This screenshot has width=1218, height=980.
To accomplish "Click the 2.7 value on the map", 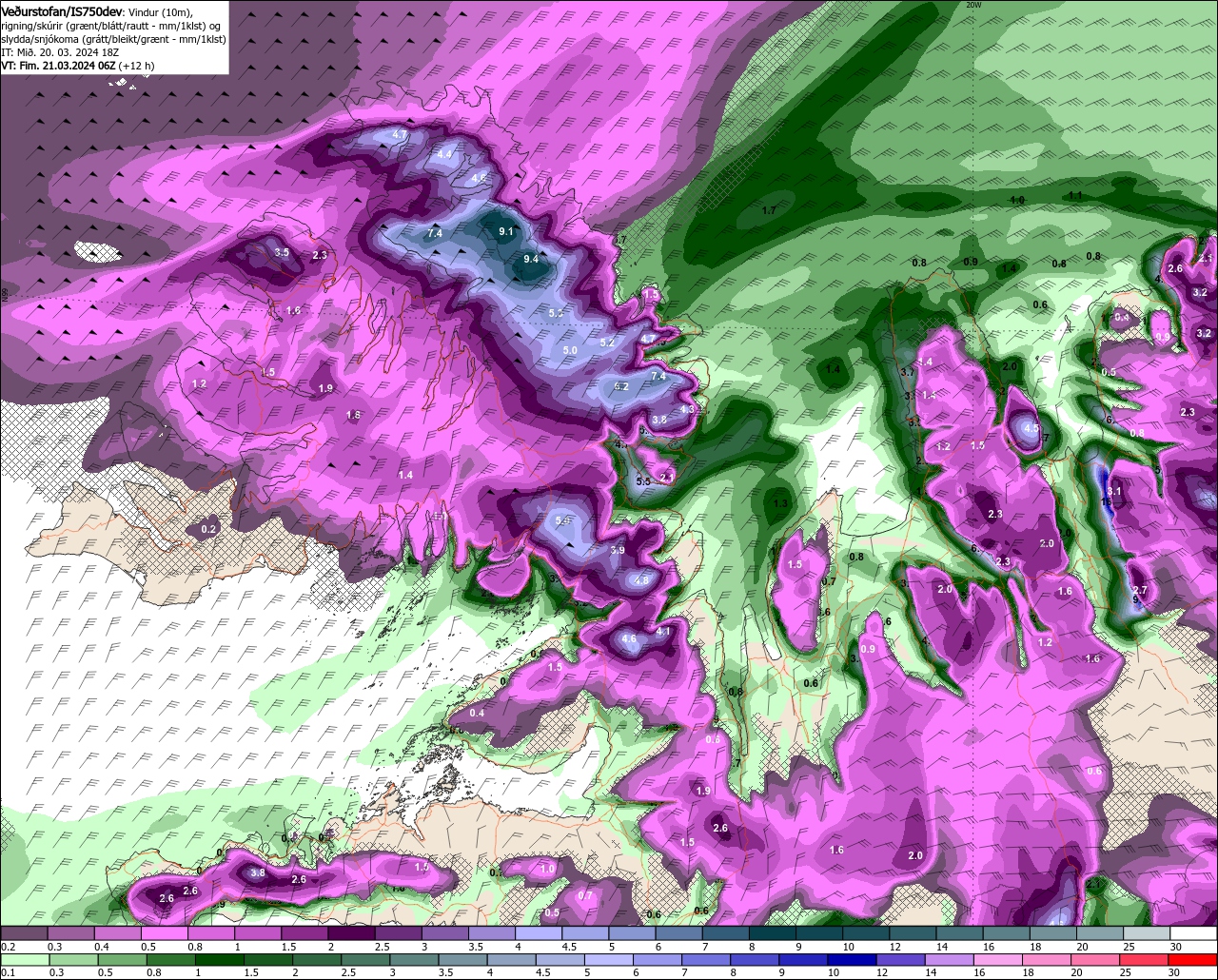I will [x=1141, y=591].
